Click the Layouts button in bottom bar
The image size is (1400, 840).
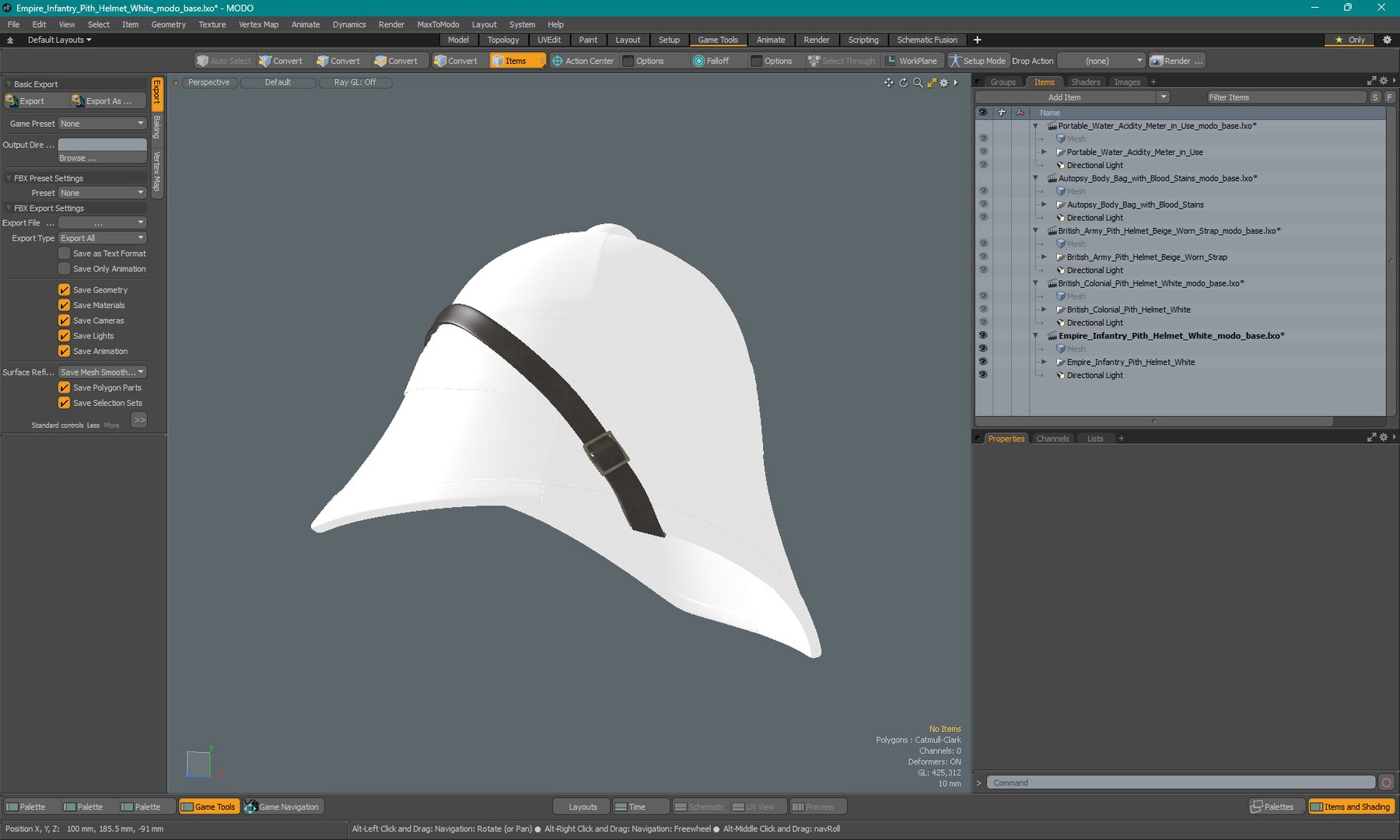[x=583, y=807]
